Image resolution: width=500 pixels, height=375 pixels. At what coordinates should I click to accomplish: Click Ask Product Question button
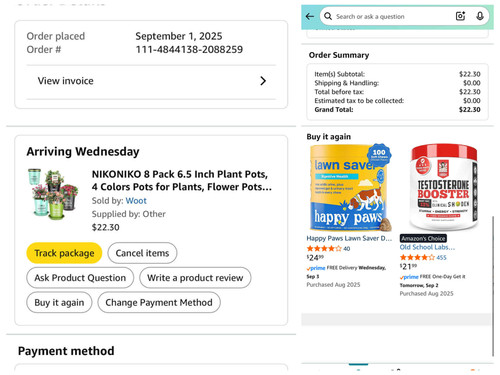pos(80,278)
